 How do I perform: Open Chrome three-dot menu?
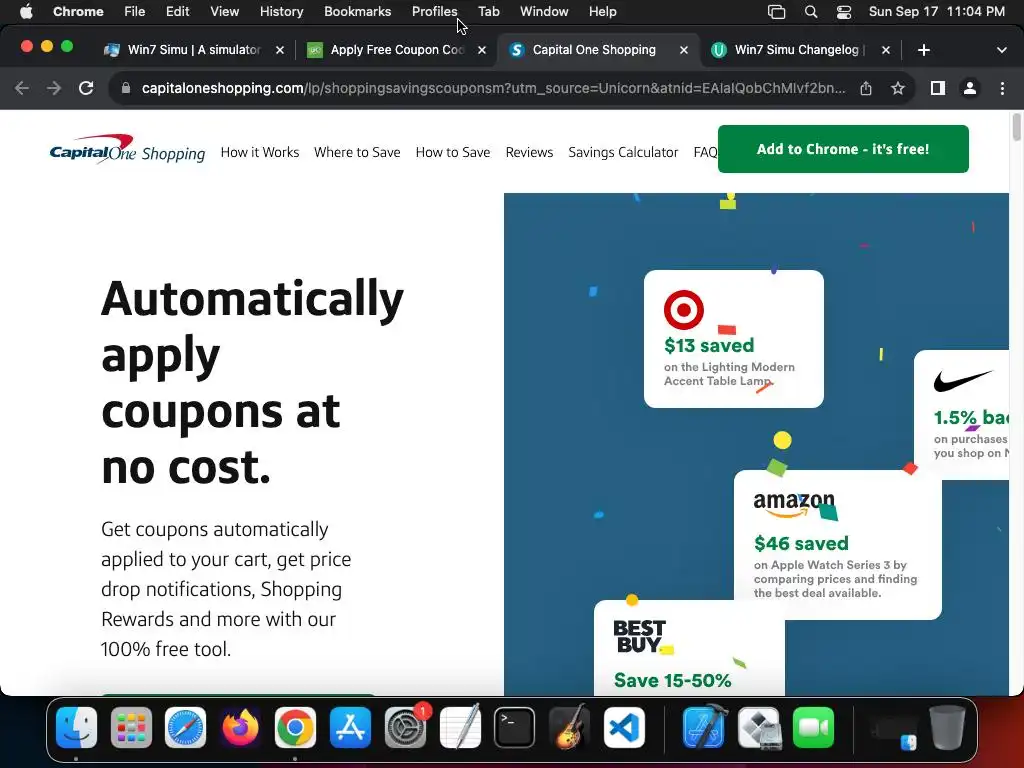(1002, 88)
